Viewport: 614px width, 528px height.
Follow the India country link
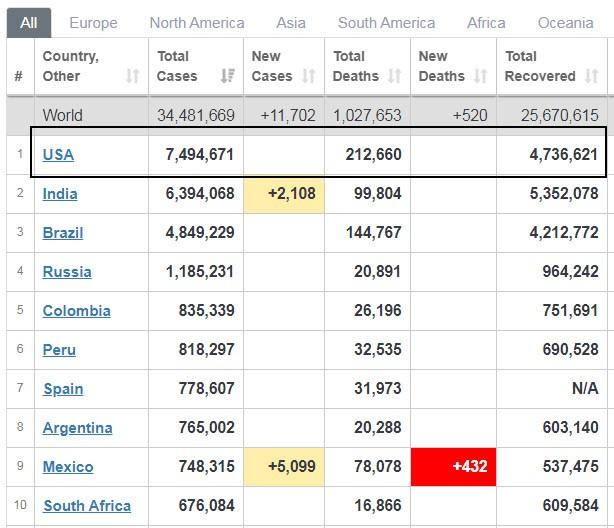(60, 193)
